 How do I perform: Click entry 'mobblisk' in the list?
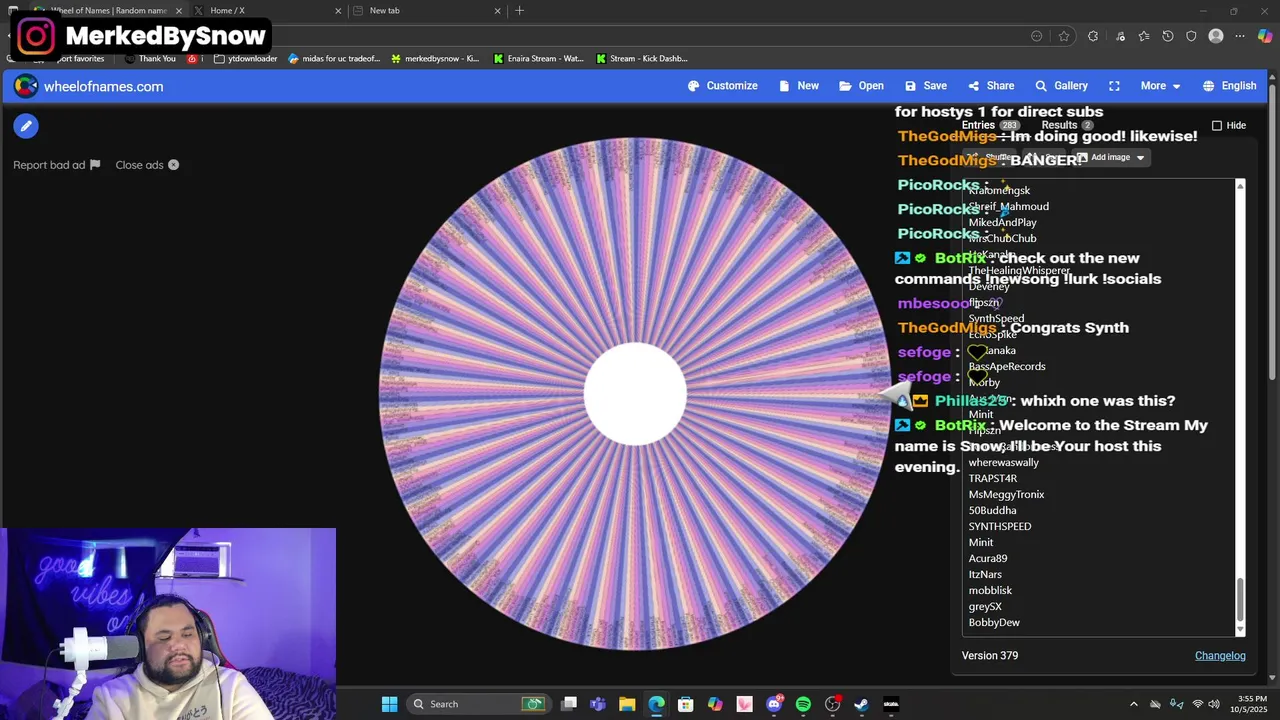point(990,590)
